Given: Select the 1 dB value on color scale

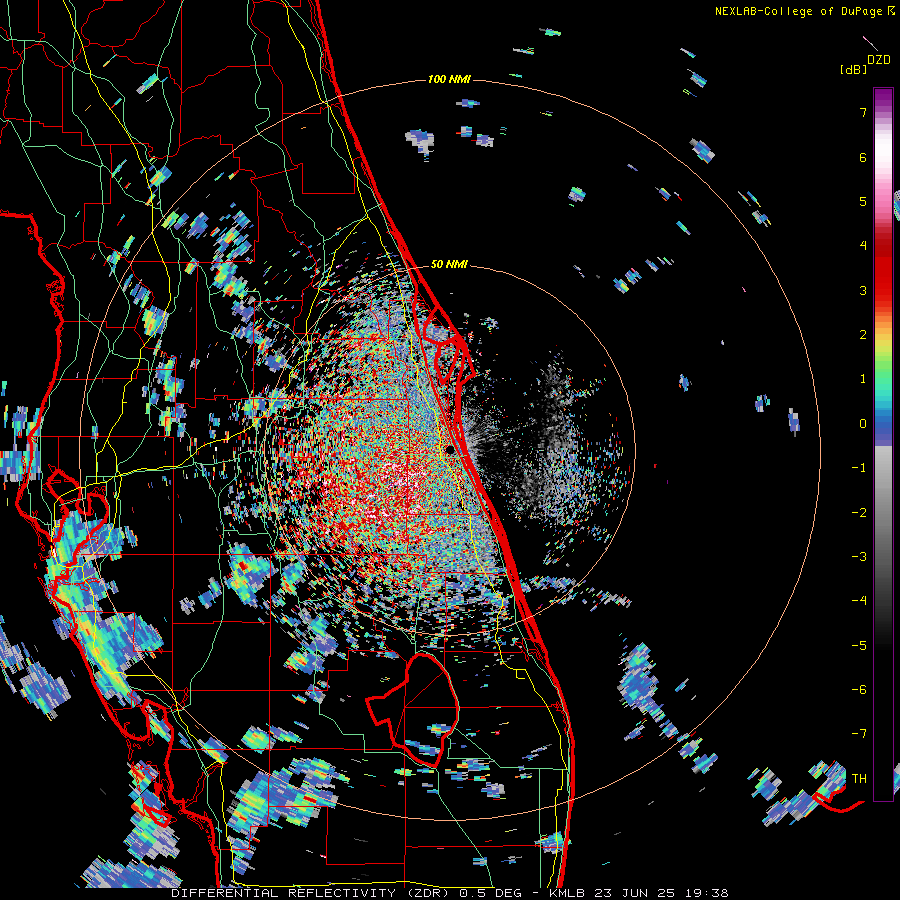Looking at the screenshot, I should [863, 379].
